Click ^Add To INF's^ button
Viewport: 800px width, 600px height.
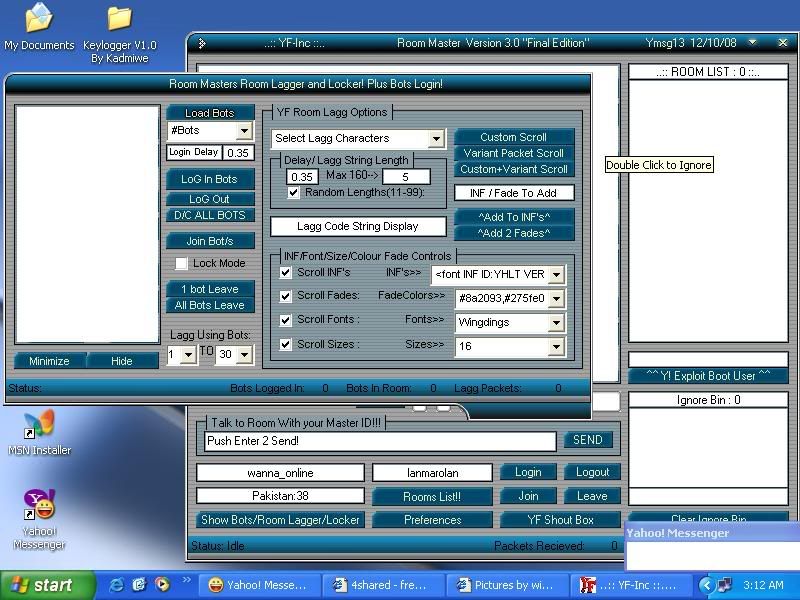pyautogui.click(x=514, y=217)
